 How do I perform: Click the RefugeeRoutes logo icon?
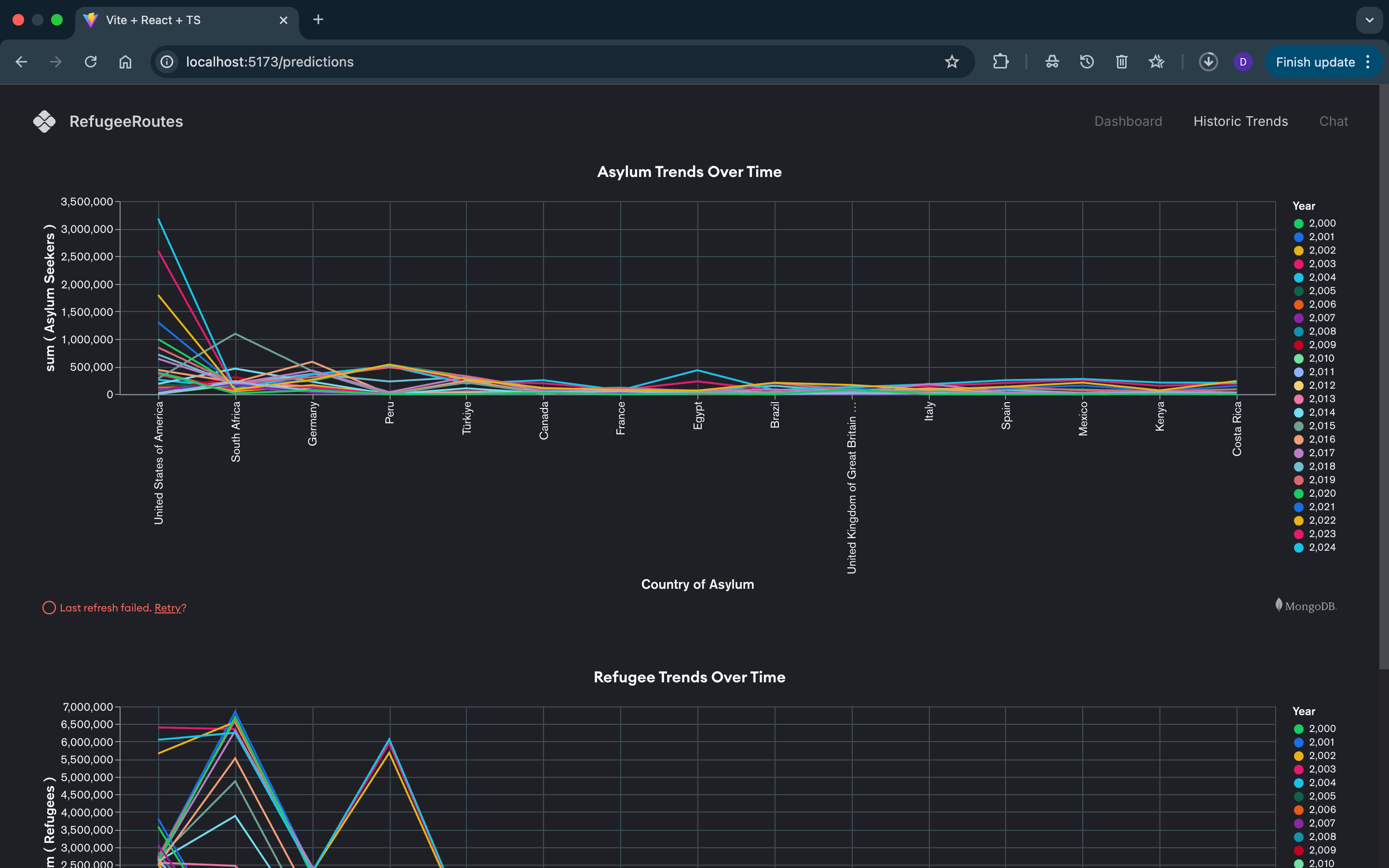pyautogui.click(x=44, y=121)
